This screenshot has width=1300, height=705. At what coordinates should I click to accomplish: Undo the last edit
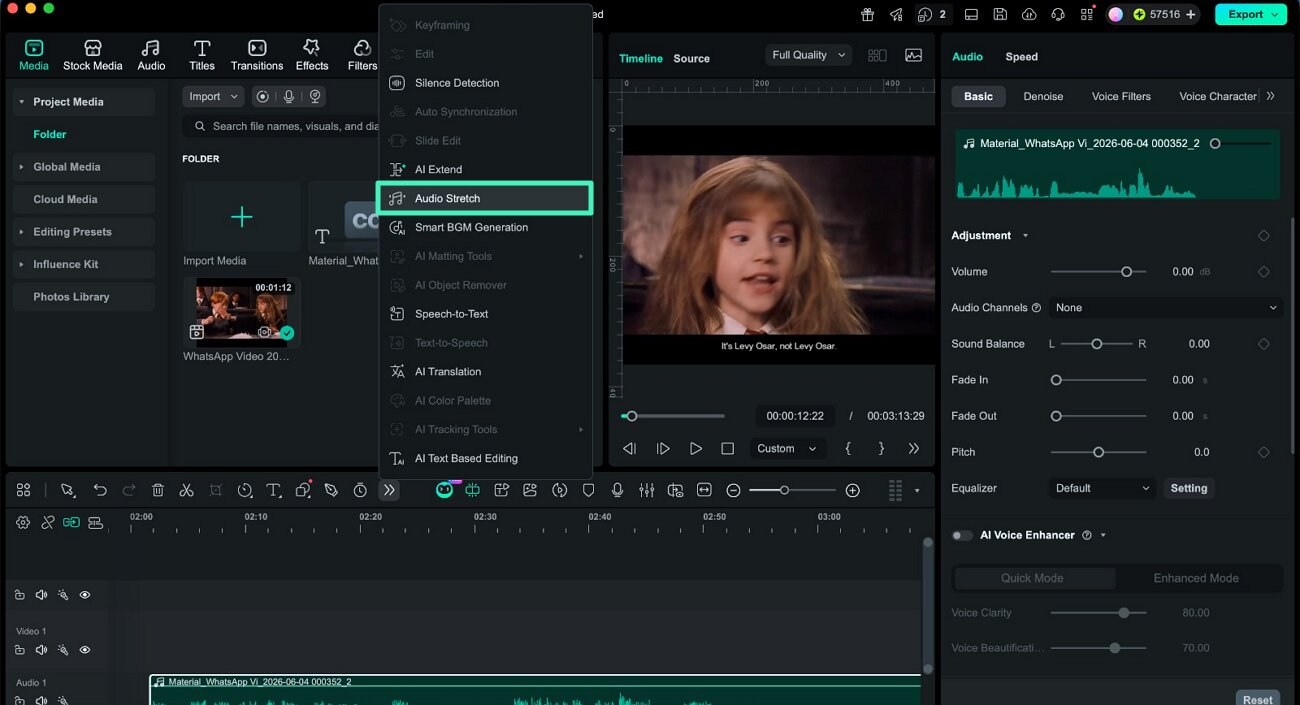[100, 490]
